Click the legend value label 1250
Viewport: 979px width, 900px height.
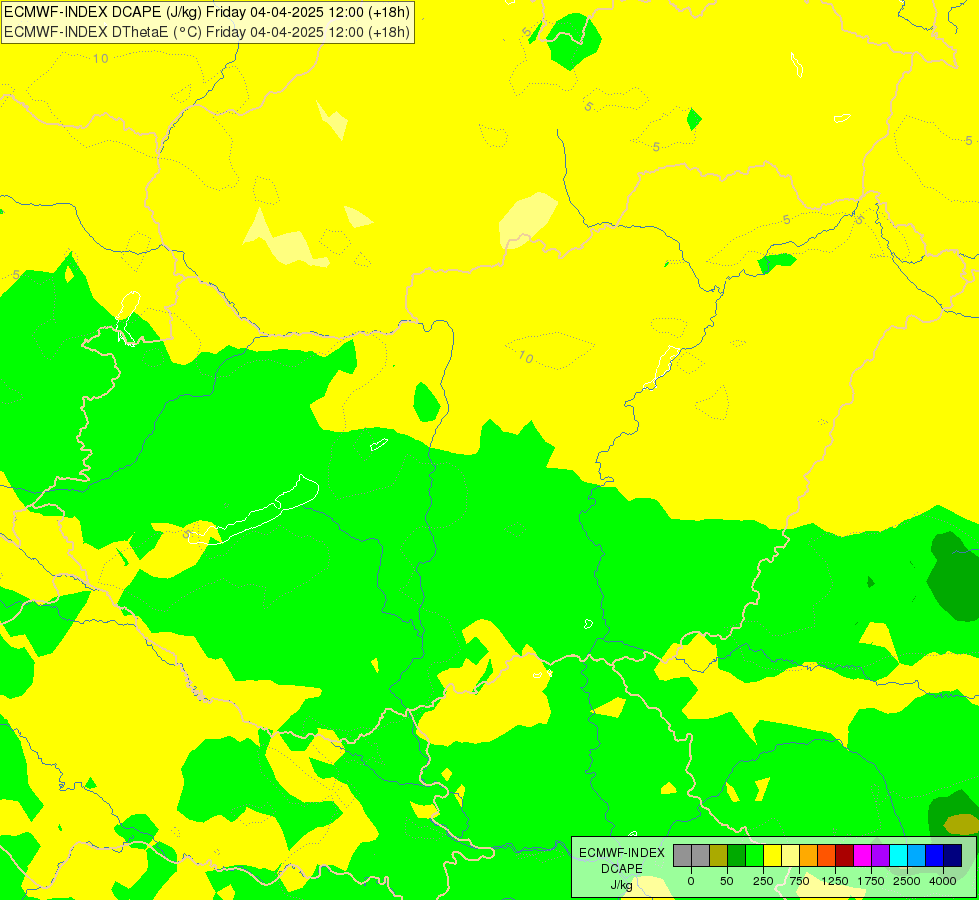pyautogui.click(x=835, y=881)
